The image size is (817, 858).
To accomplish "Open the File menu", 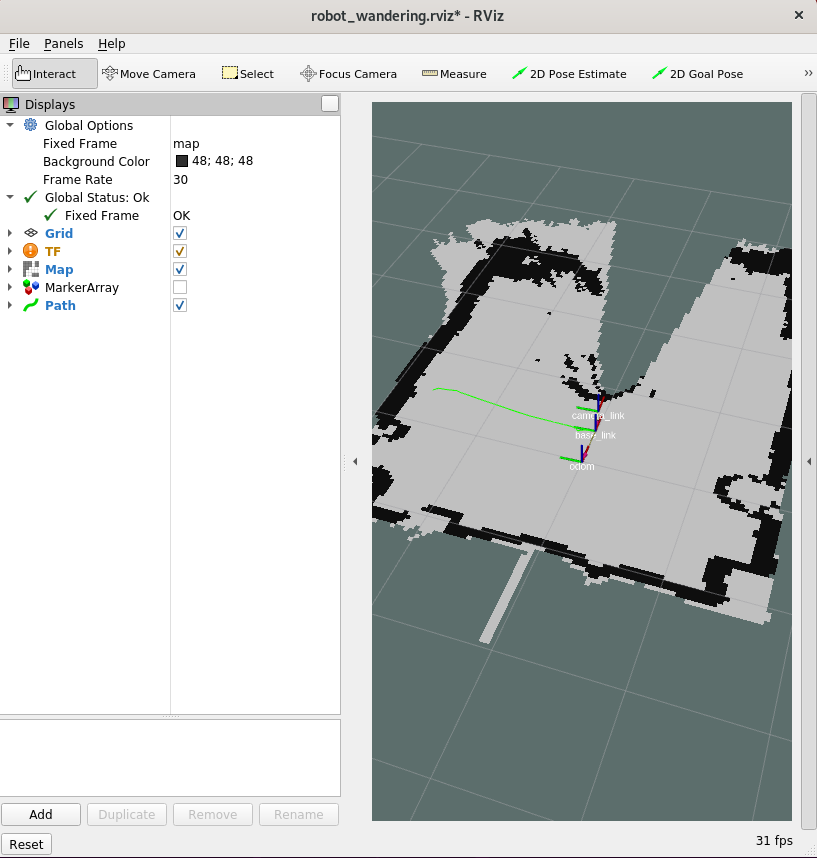I will click(19, 44).
